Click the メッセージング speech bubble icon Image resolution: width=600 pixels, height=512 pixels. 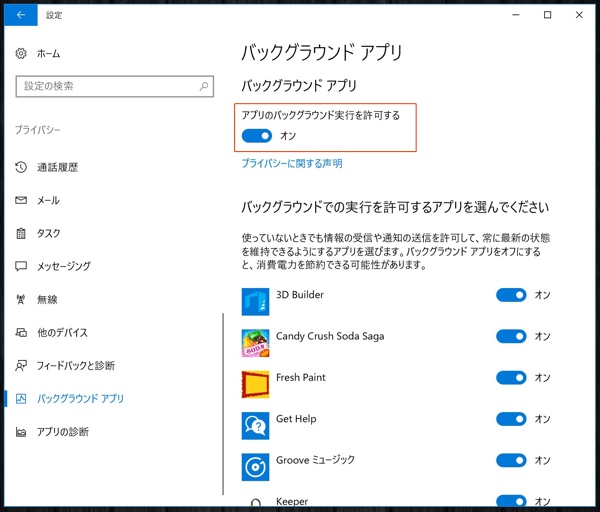(21, 266)
